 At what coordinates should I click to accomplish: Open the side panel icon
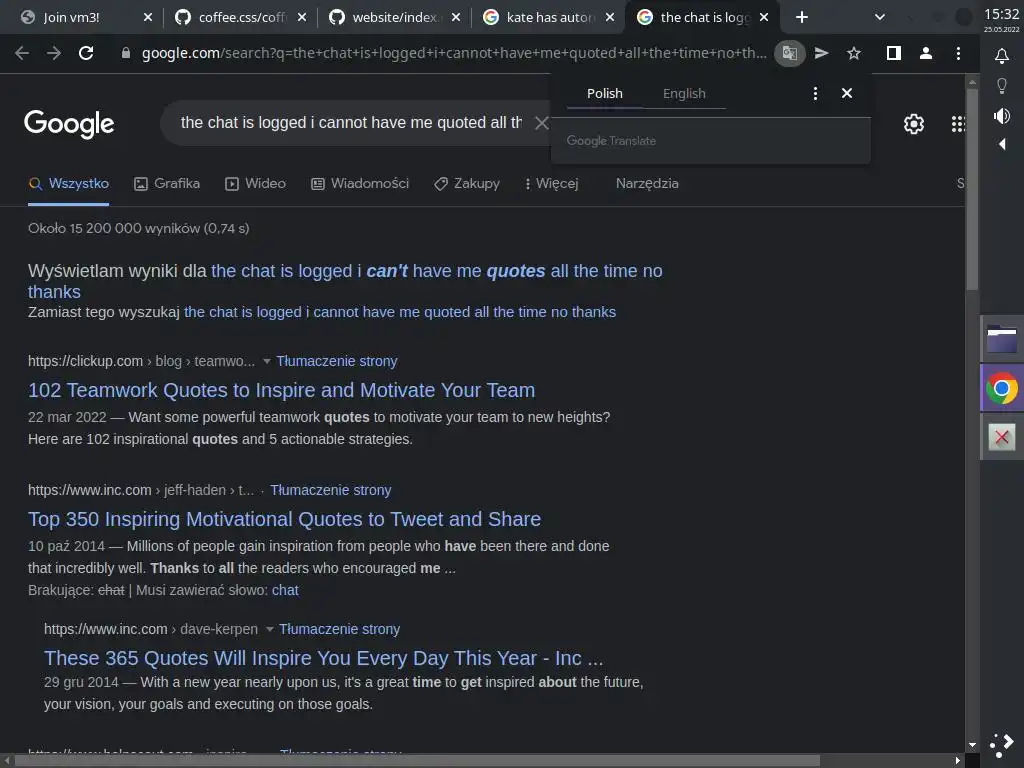tap(894, 54)
